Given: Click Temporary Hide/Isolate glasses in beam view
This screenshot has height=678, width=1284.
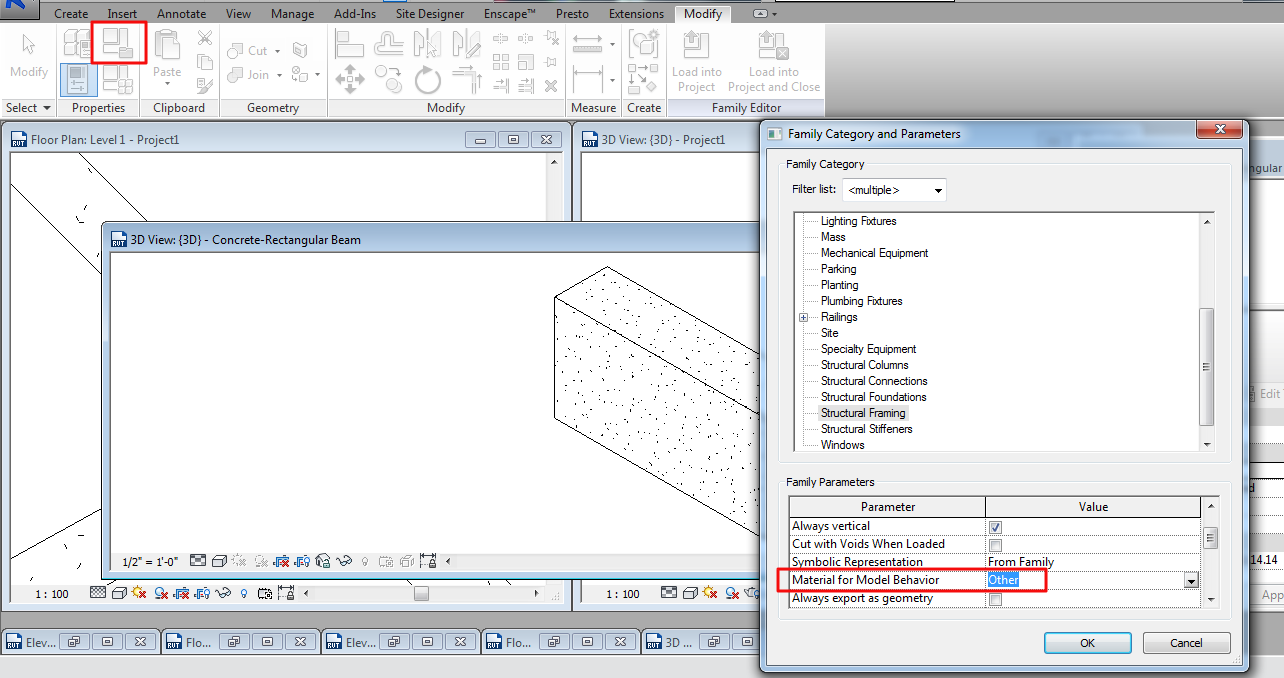Looking at the screenshot, I should [x=345, y=561].
